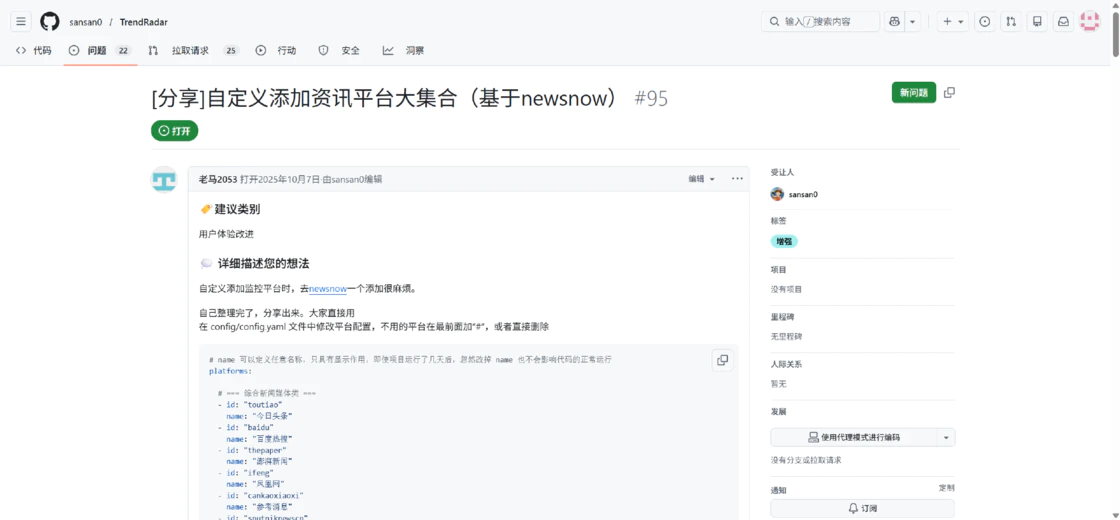The width and height of the screenshot is (1120, 520).
Task: Open the notifications inbox icon
Action: (x=1064, y=21)
